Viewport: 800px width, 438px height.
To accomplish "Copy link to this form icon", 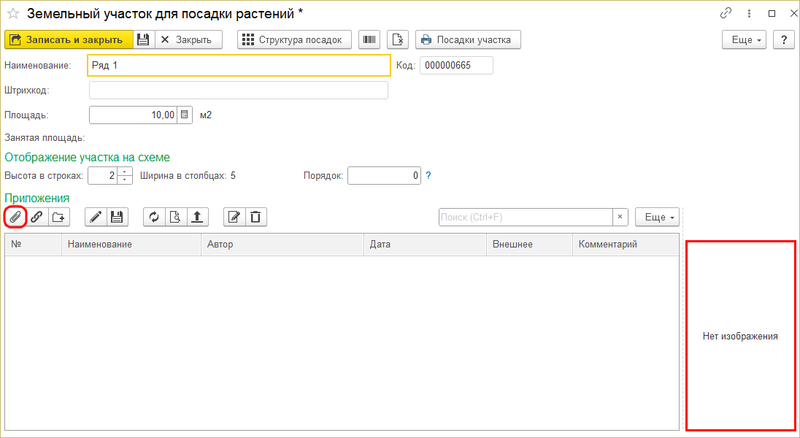I will tap(726, 13).
